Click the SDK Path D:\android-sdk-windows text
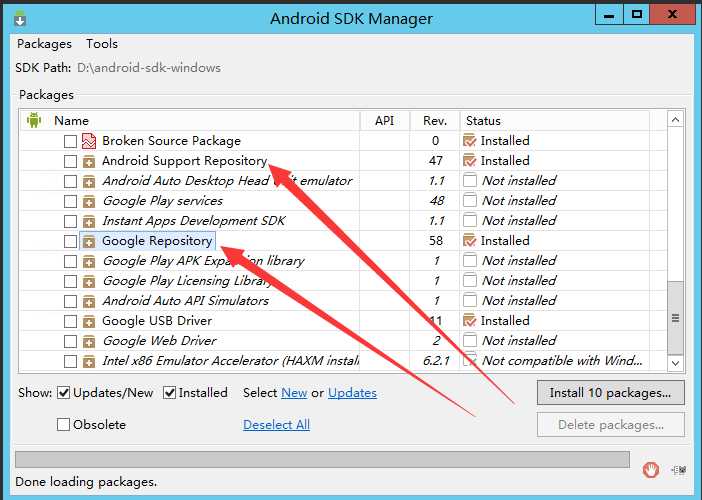Viewport: 702px width, 500px height. tap(149, 68)
